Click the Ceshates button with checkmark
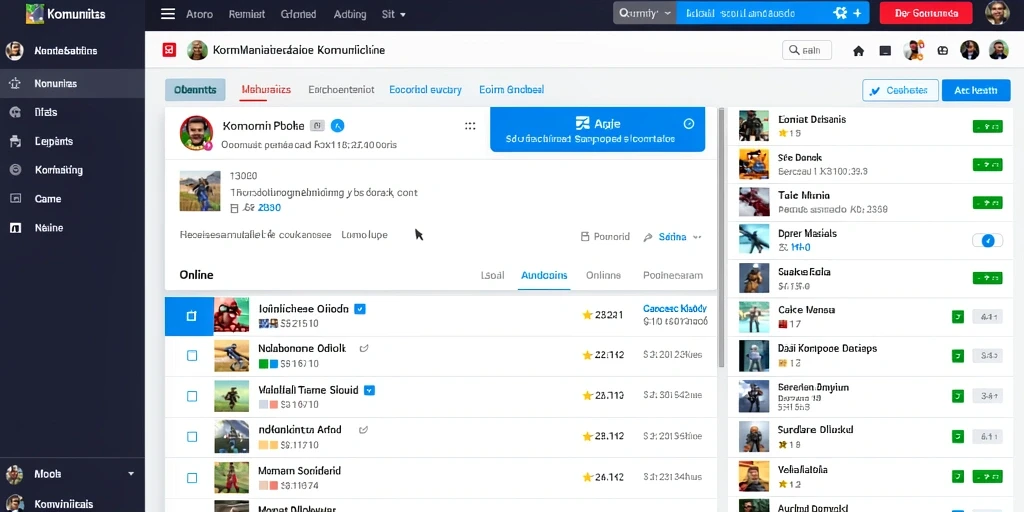 pyautogui.click(x=900, y=90)
